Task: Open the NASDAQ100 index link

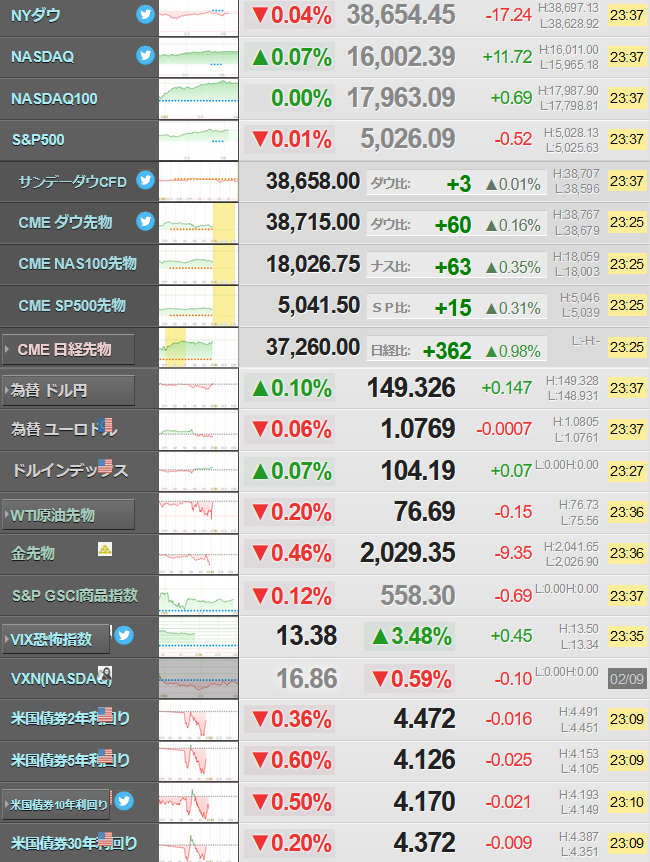Action: click(x=54, y=98)
